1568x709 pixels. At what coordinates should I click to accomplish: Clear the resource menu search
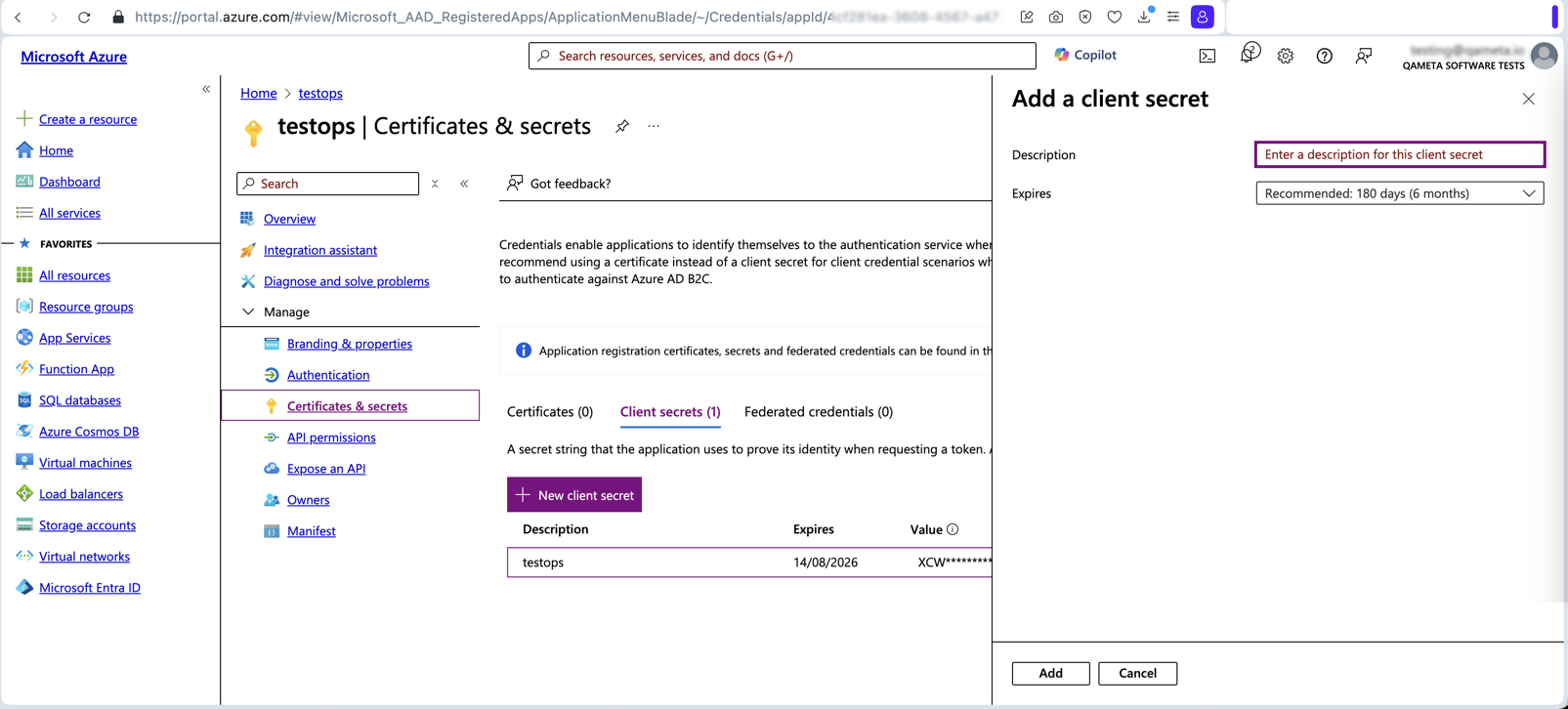[x=435, y=184]
